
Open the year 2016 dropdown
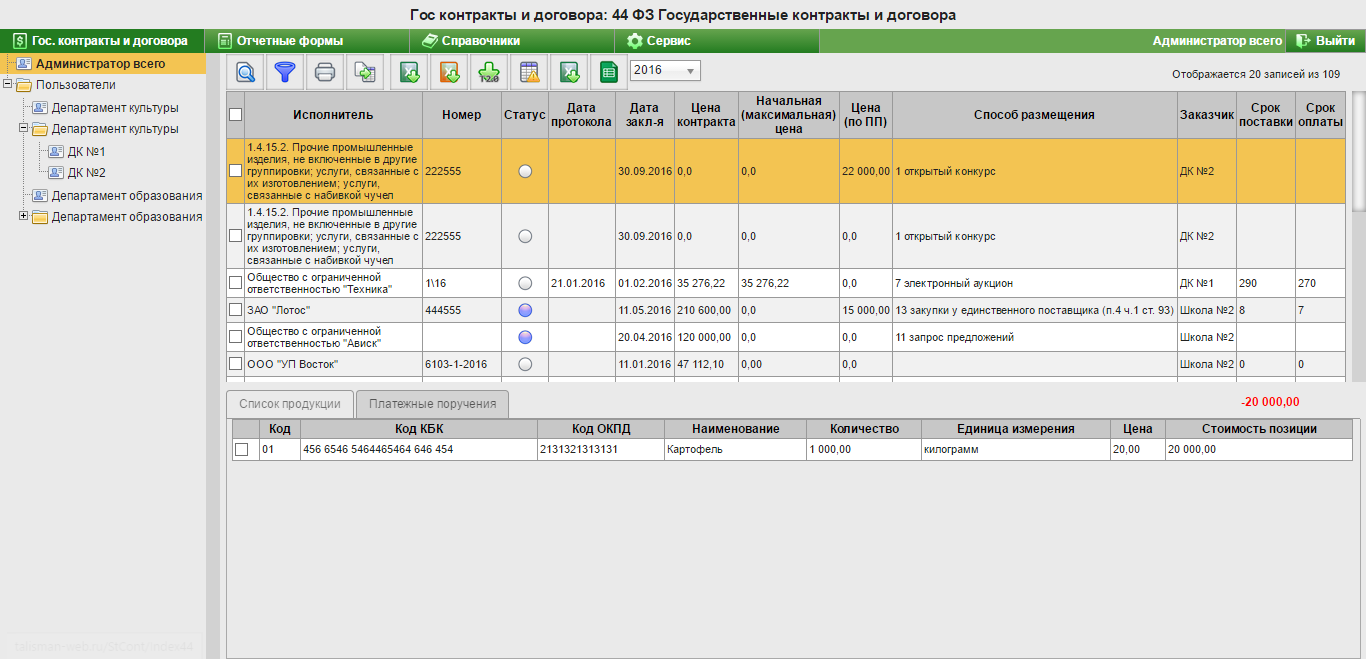(665, 70)
